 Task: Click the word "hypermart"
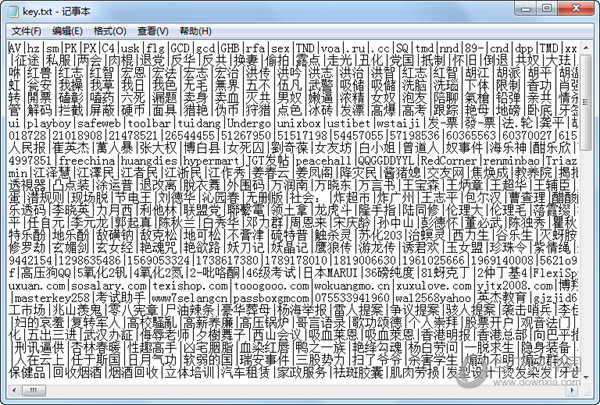tap(211, 161)
